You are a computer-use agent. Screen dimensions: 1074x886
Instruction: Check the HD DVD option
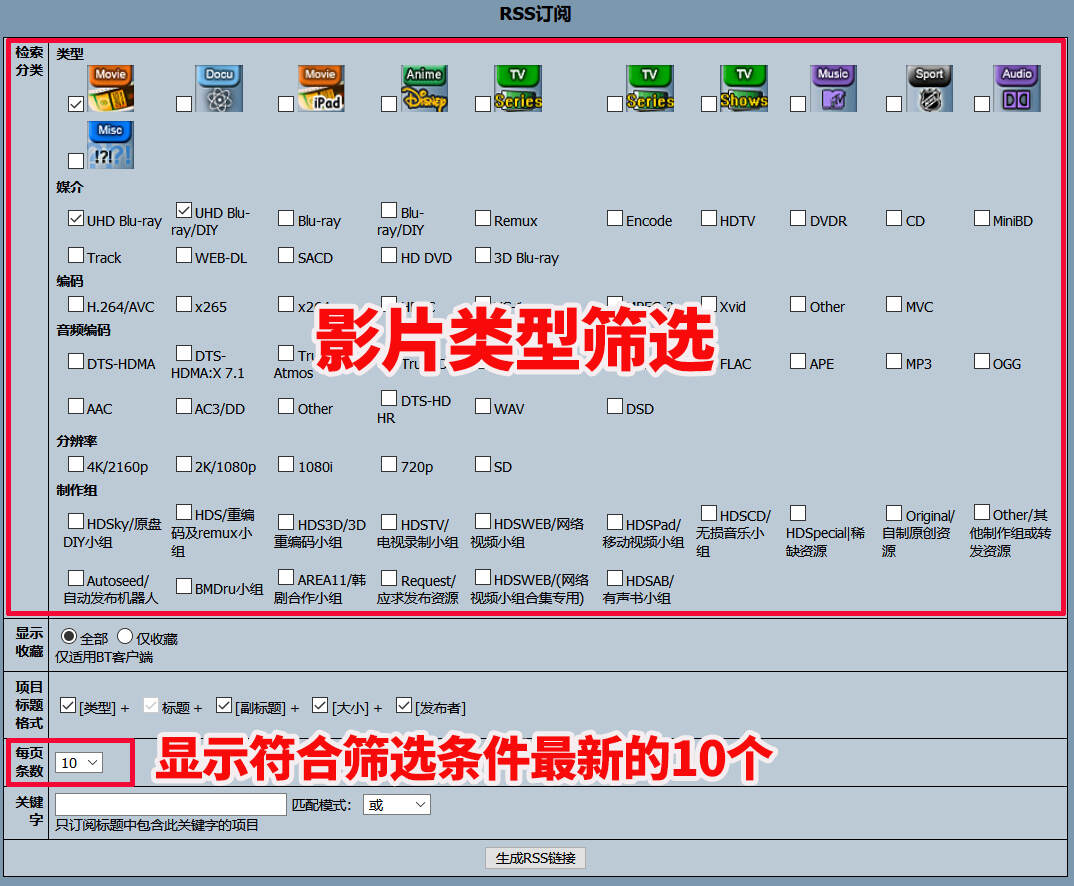pyautogui.click(x=388, y=255)
